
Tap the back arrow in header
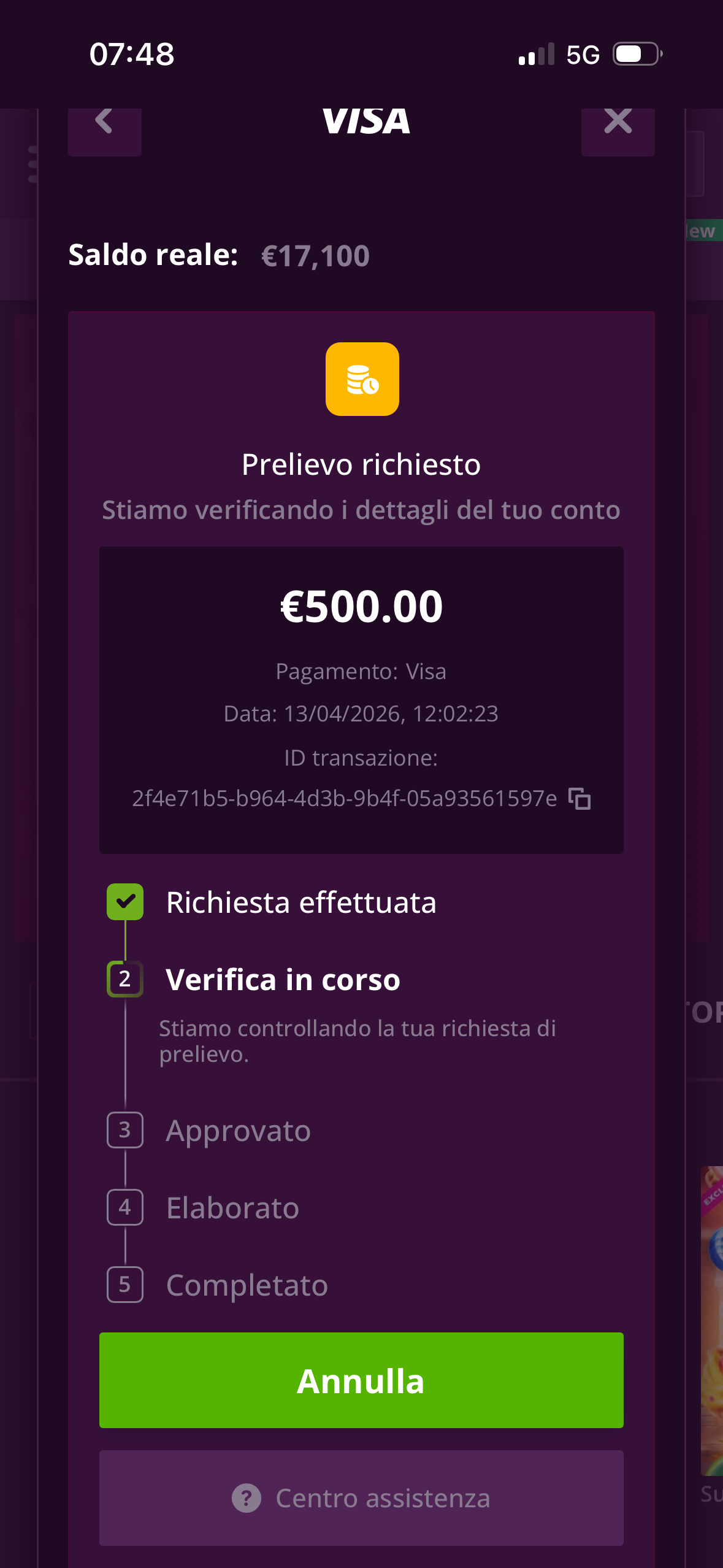[104, 123]
